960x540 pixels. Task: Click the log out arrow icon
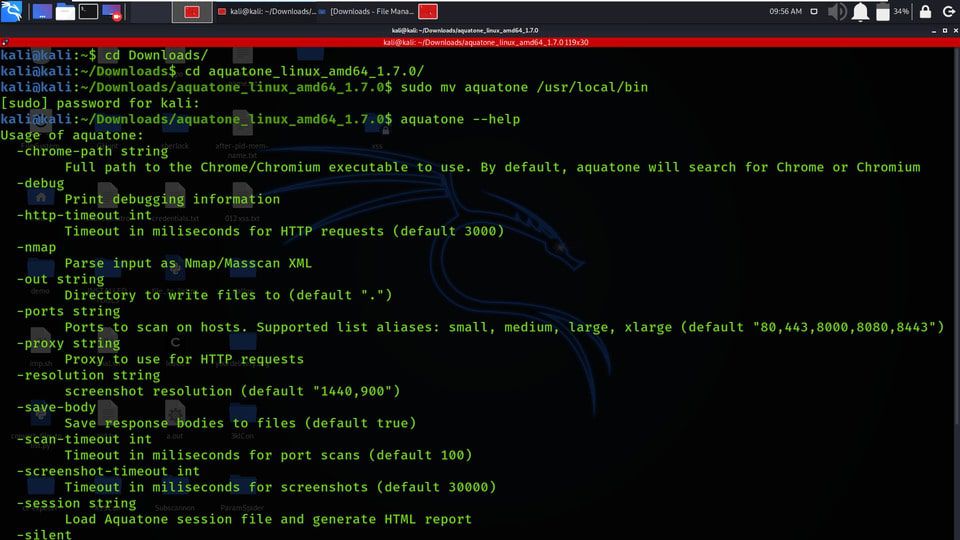pos(948,12)
